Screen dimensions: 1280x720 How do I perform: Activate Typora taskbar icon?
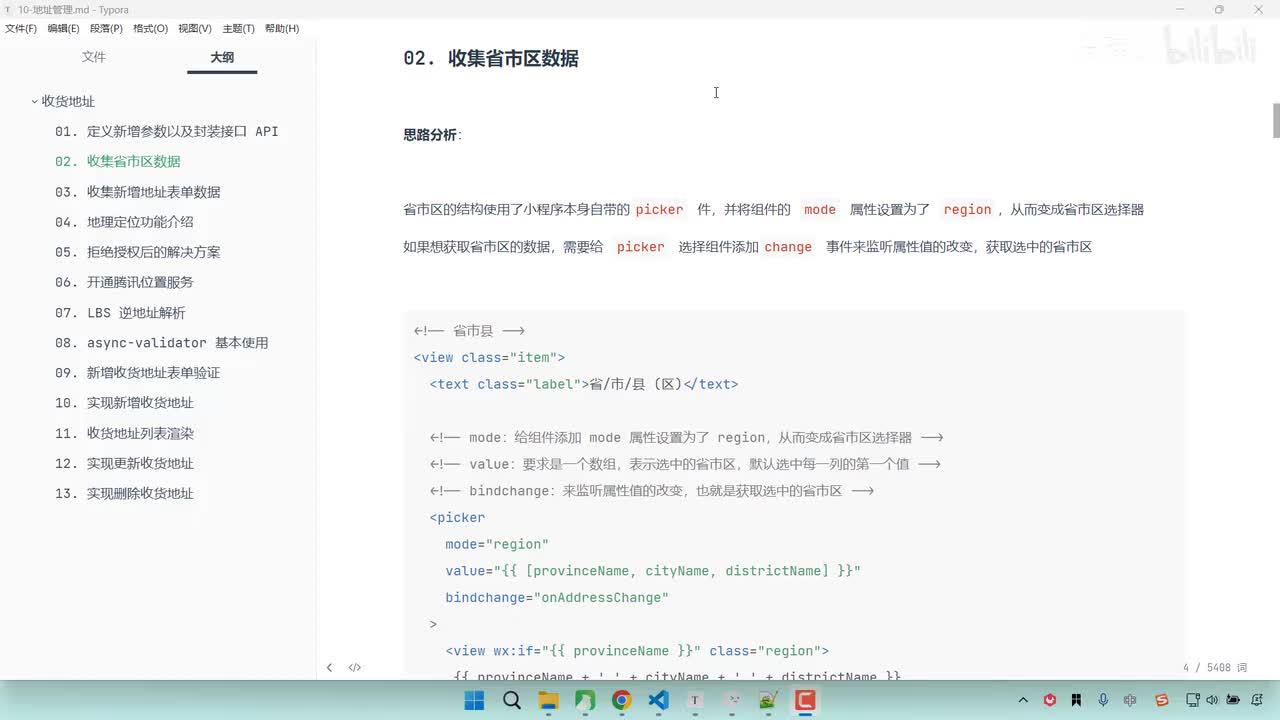pyautogui.click(x=695, y=700)
